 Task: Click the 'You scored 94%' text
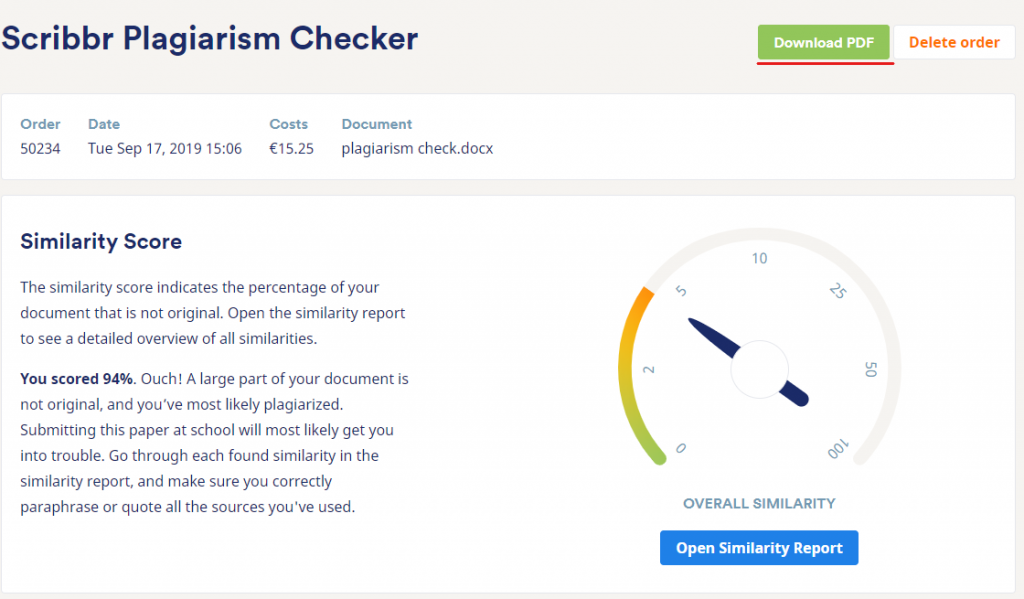coord(76,379)
